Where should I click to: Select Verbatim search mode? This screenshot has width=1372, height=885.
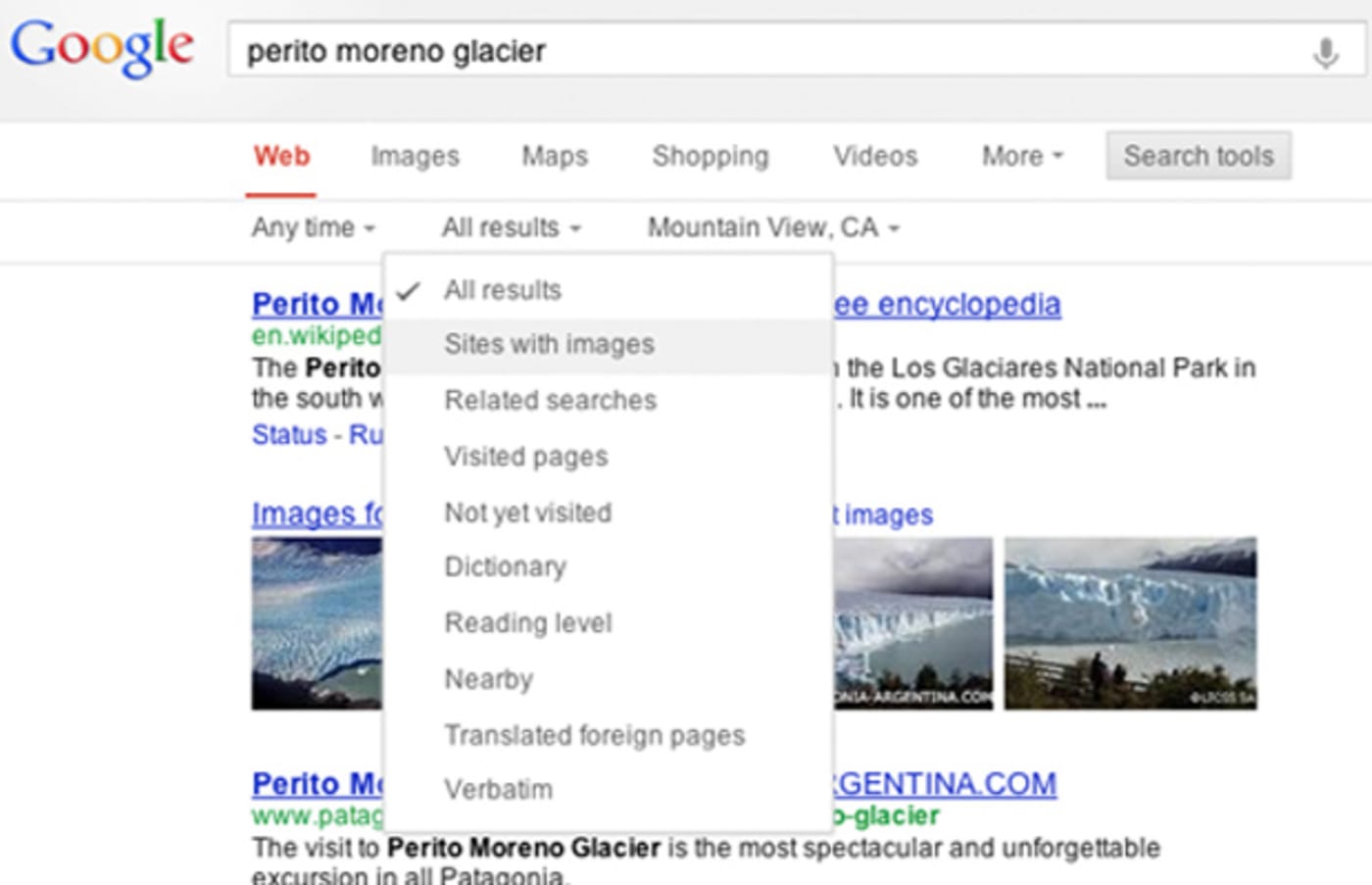pos(498,789)
